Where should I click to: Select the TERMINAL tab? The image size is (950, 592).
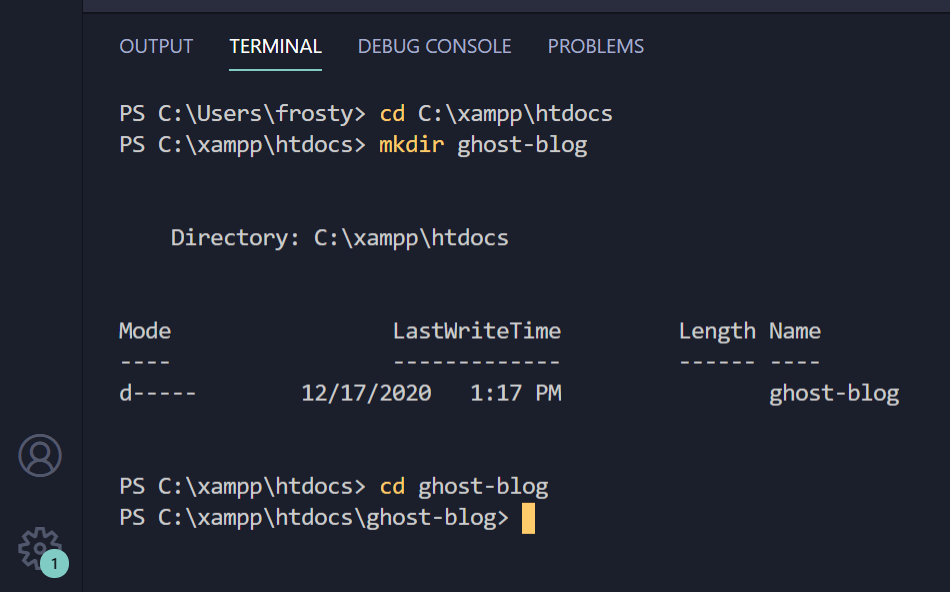pos(275,46)
